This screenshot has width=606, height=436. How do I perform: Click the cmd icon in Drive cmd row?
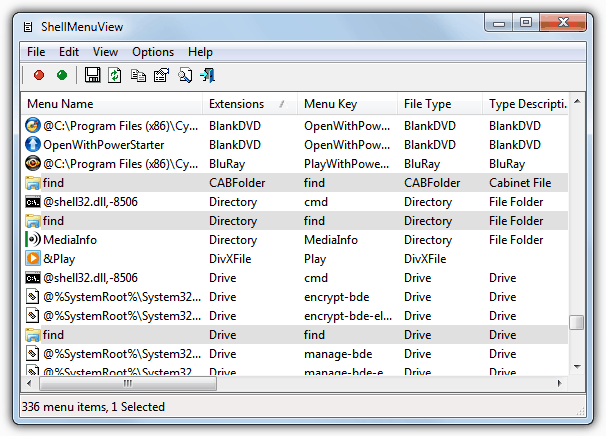[x=33, y=278]
